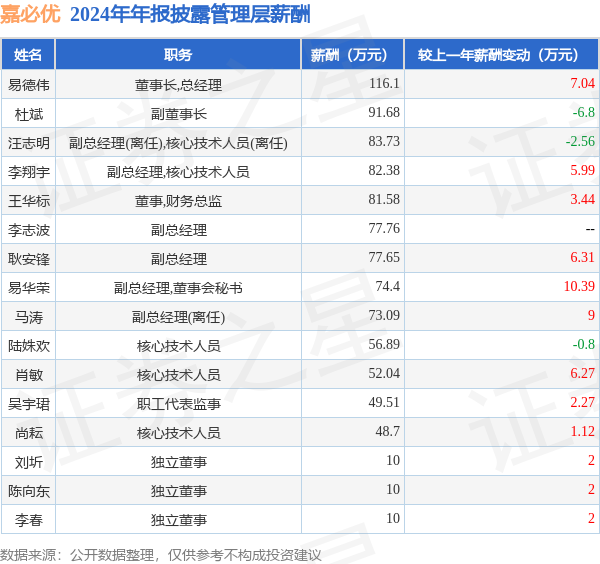Click 独立董事 in 刘圻's row
Image resolution: width=600 pixels, height=564 pixels.
pos(178,462)
